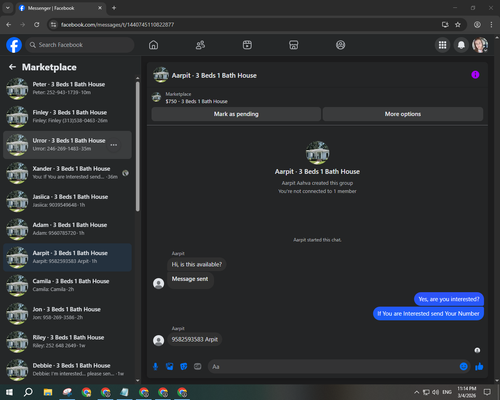
Task: Open the $750 - 3 Beds 1 Bath House listing
Action: [196, 101]
